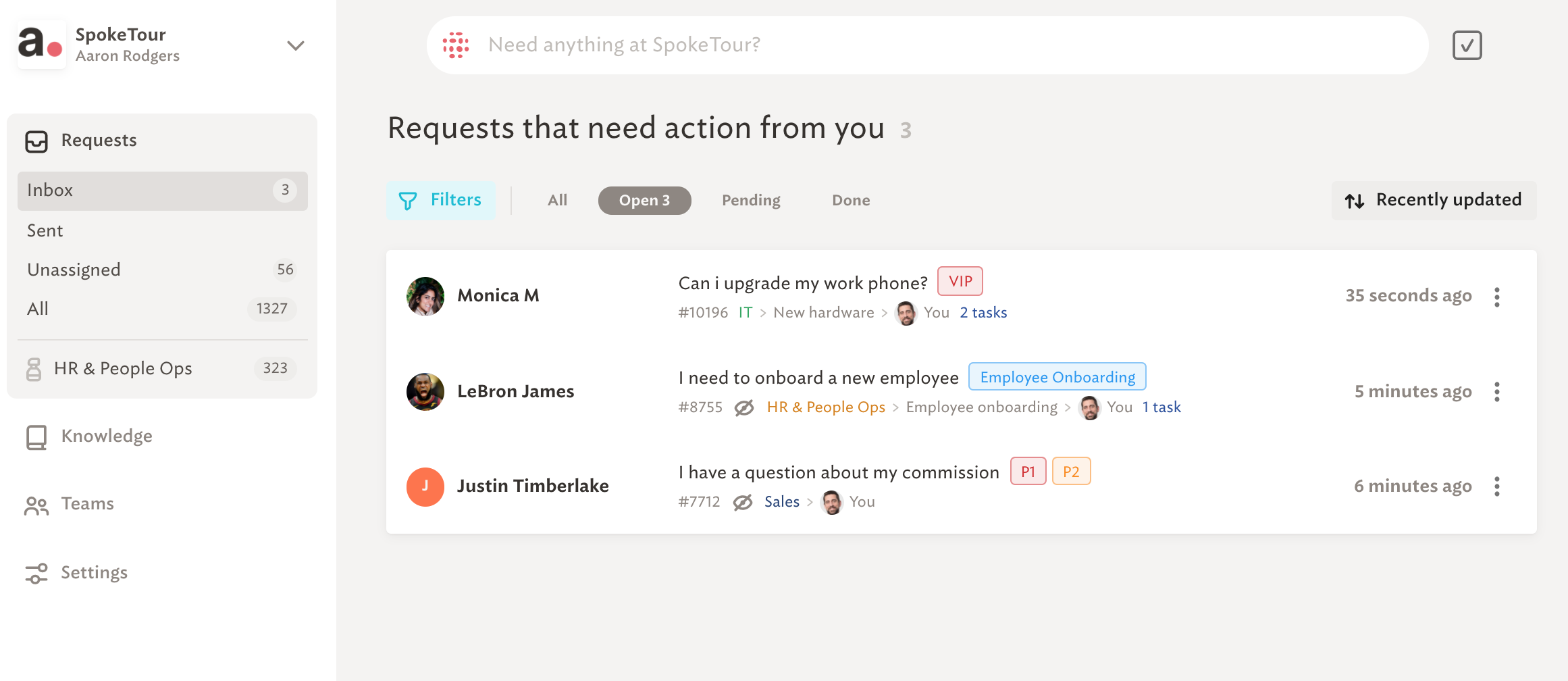Switch to the Pending tab
Screen dimensions: 1568x681
point(751,201)
